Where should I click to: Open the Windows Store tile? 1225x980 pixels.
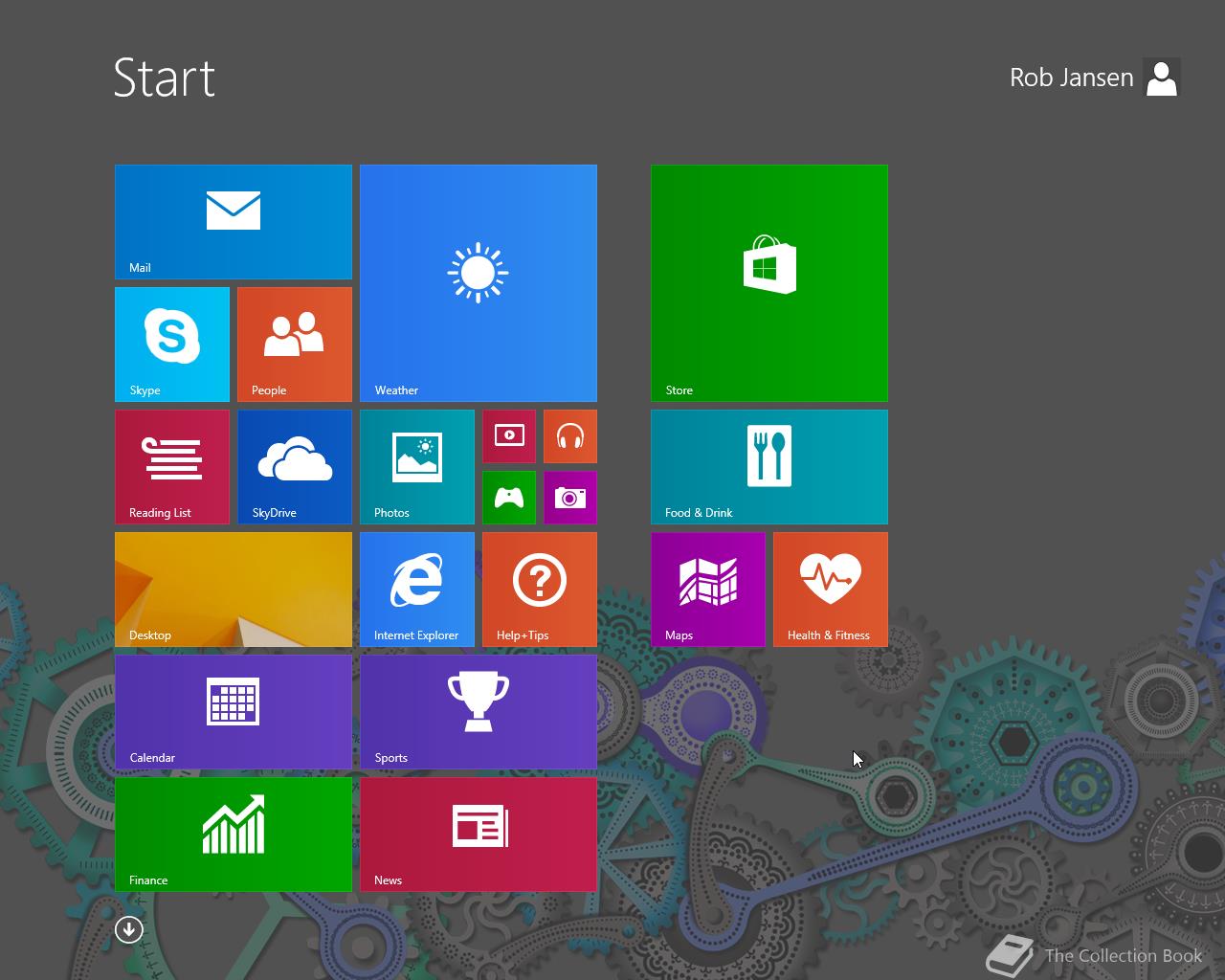769,283
